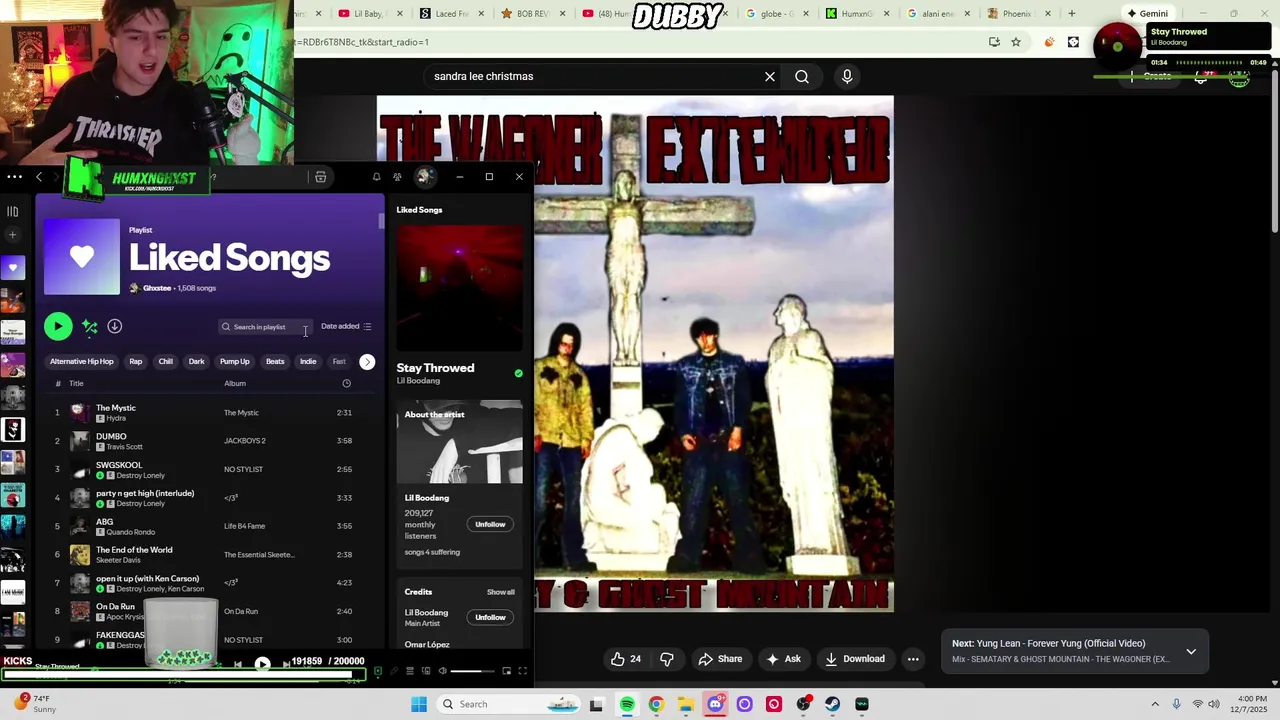Open Spotify miniplayer icon
This screenshot has width=1280, height=720.
point(506,671)
